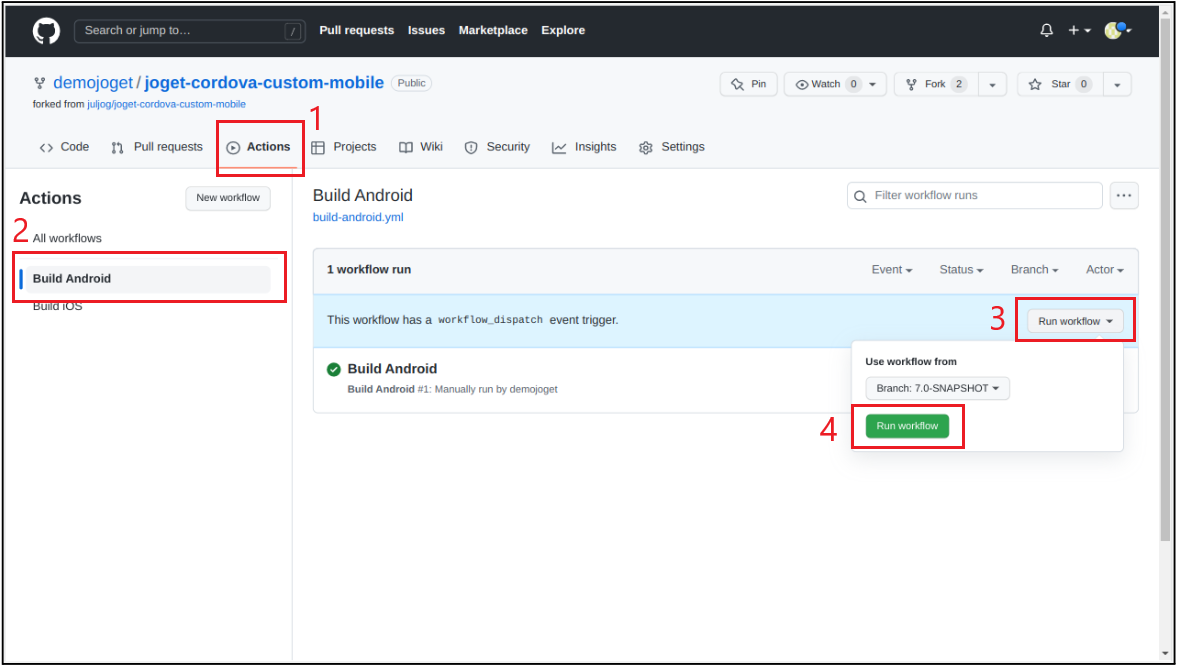The image size is (1178, 666).
Task: Switch to the Actions tab
Action: coord(258,147)
